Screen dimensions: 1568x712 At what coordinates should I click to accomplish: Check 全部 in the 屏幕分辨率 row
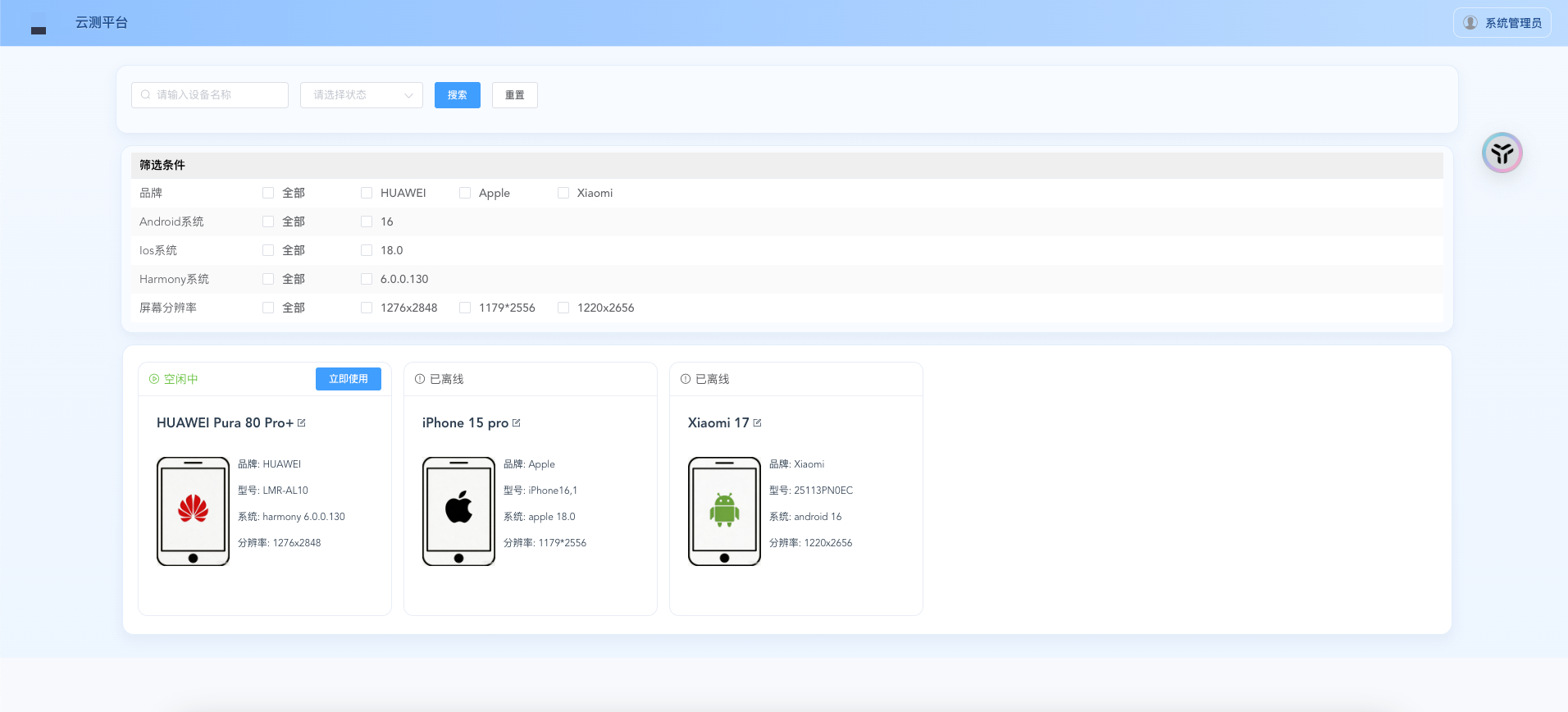[268, 308]
